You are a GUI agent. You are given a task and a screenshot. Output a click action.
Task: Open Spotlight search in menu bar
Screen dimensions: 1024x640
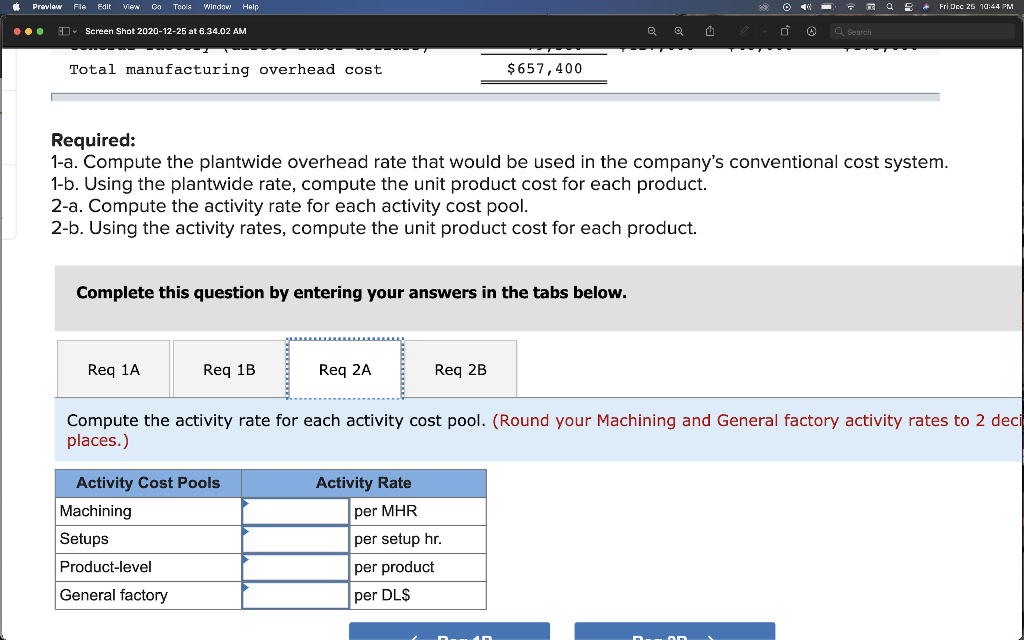point(889,7)
